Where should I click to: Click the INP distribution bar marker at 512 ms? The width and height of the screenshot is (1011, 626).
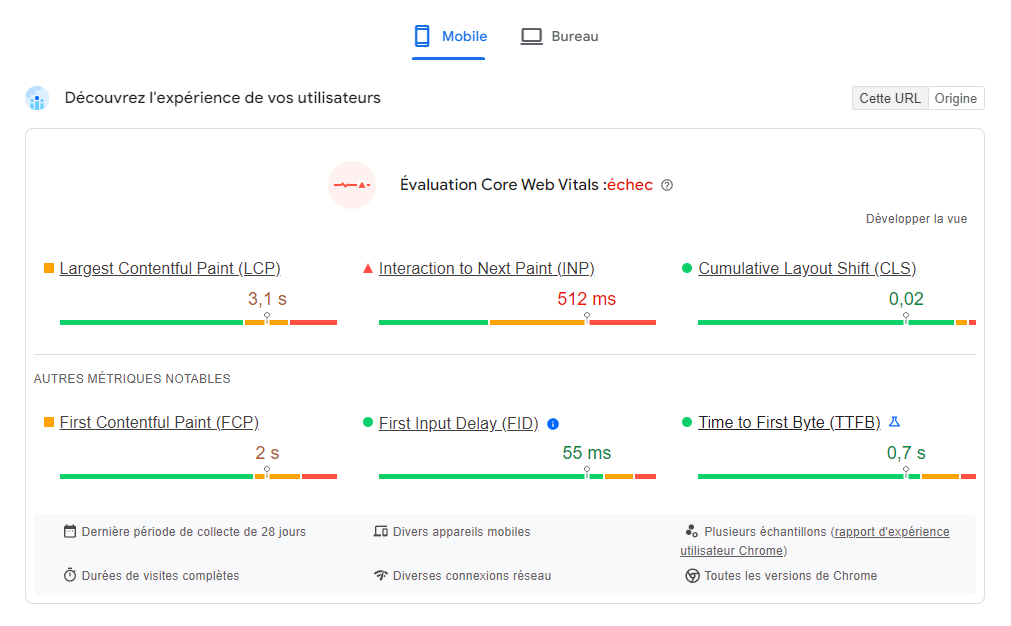point(586,317)
